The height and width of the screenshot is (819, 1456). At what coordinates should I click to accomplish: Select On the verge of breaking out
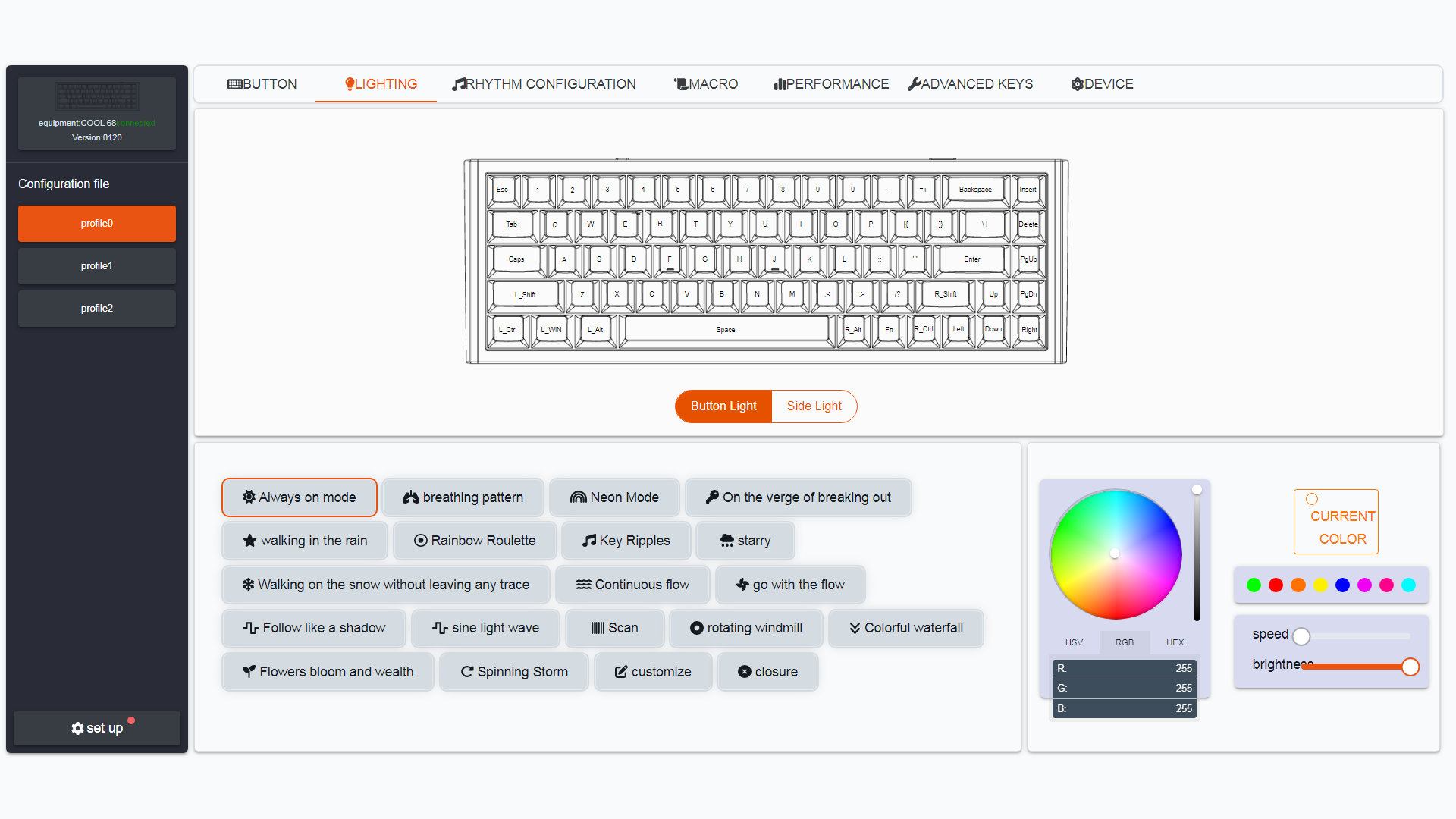coord(799,497)
